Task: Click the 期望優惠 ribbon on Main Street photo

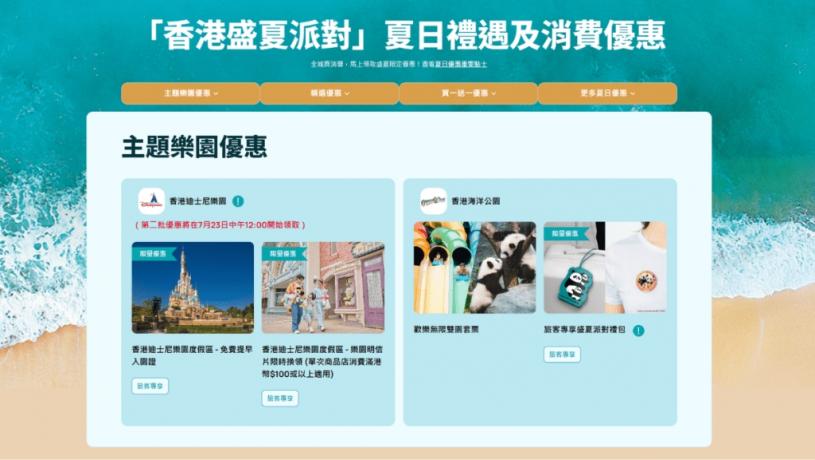Action: [x=283, y=254]
